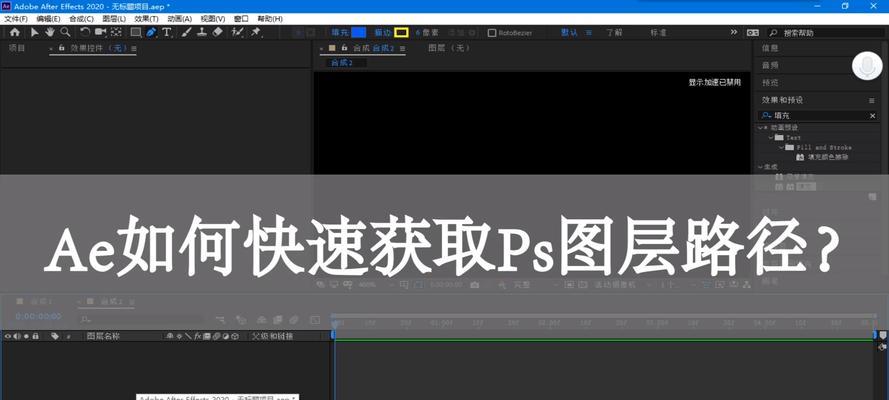889x400 pixels.
Task: Open the Composition panel menu icon
Action: 402,49
